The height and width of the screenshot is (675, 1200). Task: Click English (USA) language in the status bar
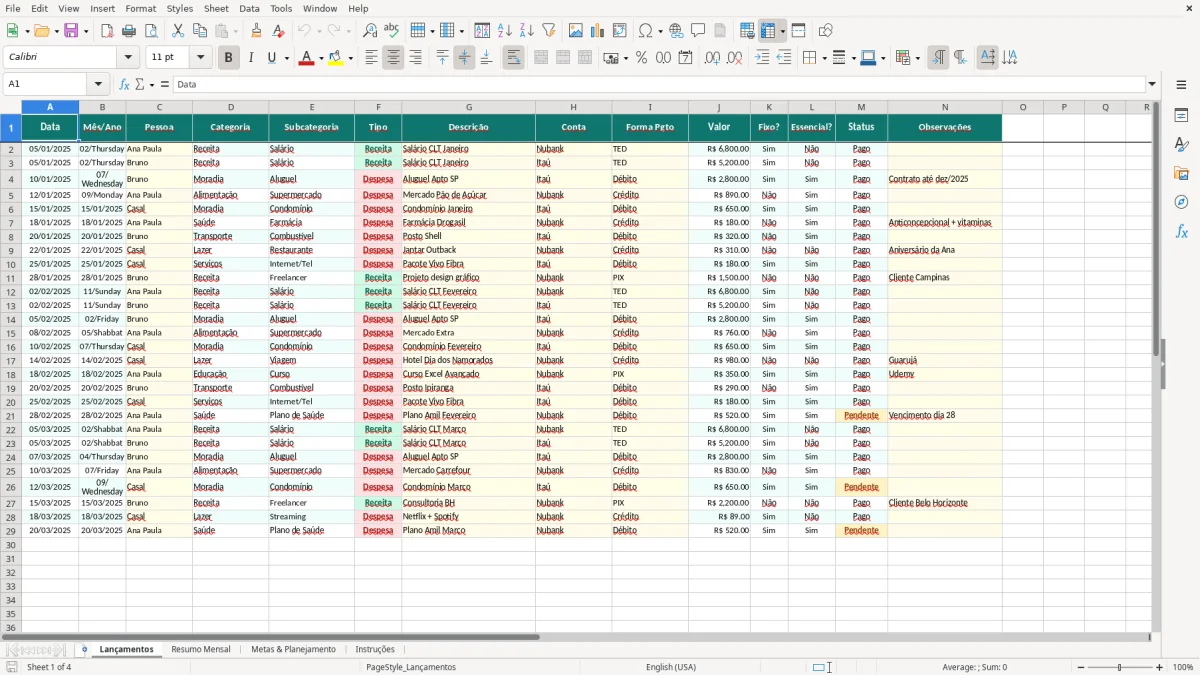pyautogui.click(x=671, y=667)
